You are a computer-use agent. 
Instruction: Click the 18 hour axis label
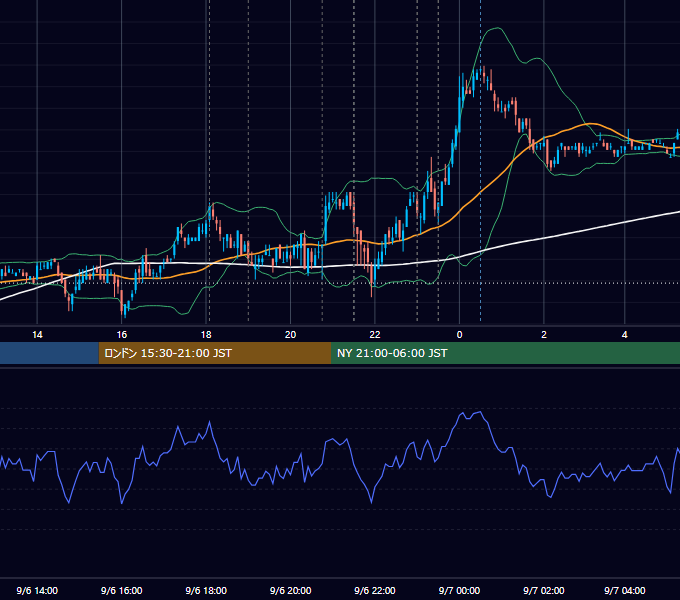[x=206, y=335]
